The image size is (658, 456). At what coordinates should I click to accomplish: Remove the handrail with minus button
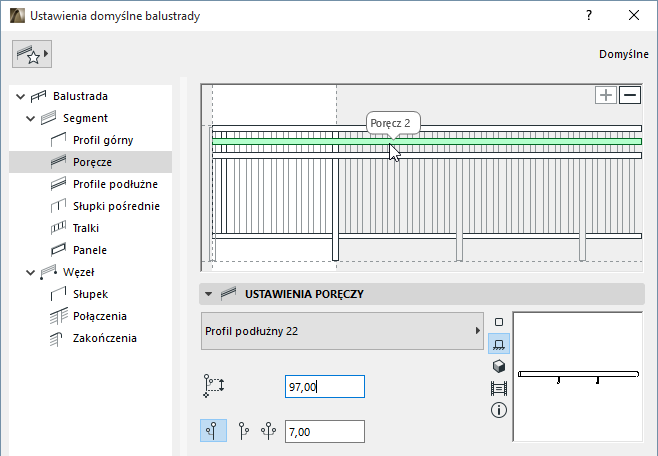pyautogui.click(x=630, y=95)
